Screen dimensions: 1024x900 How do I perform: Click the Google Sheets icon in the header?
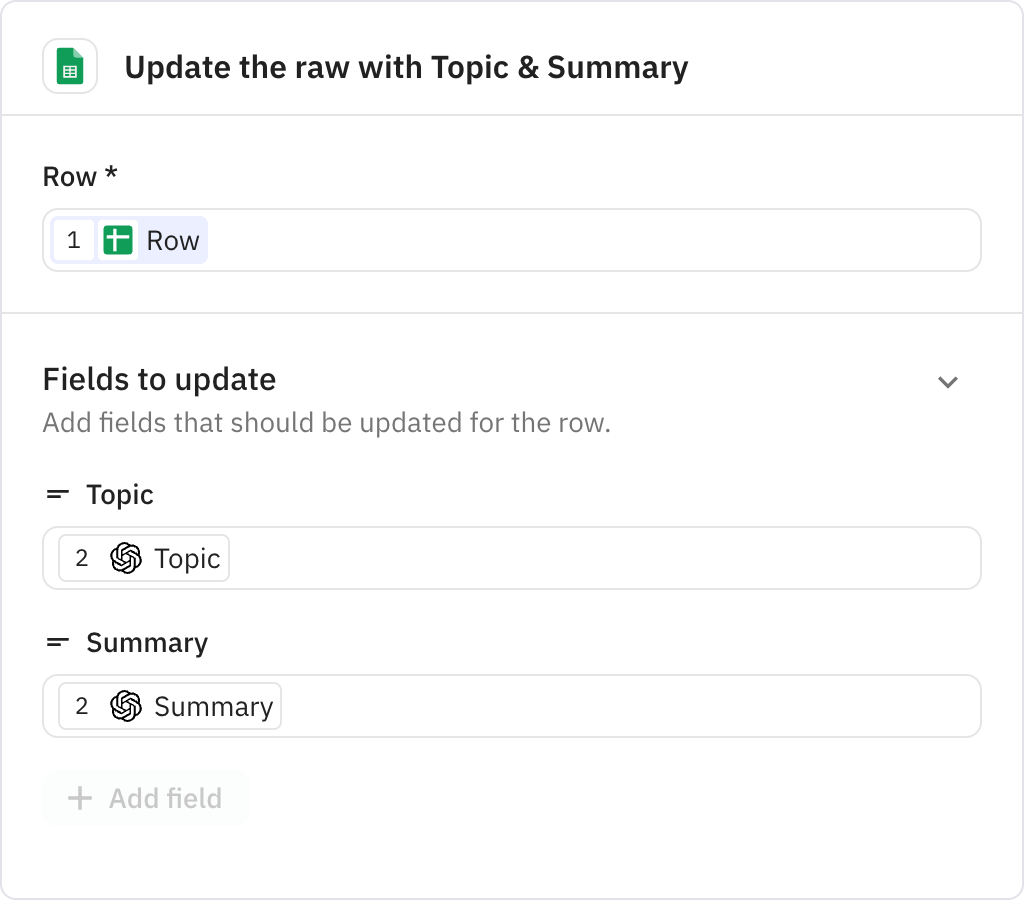click(70, 67)
